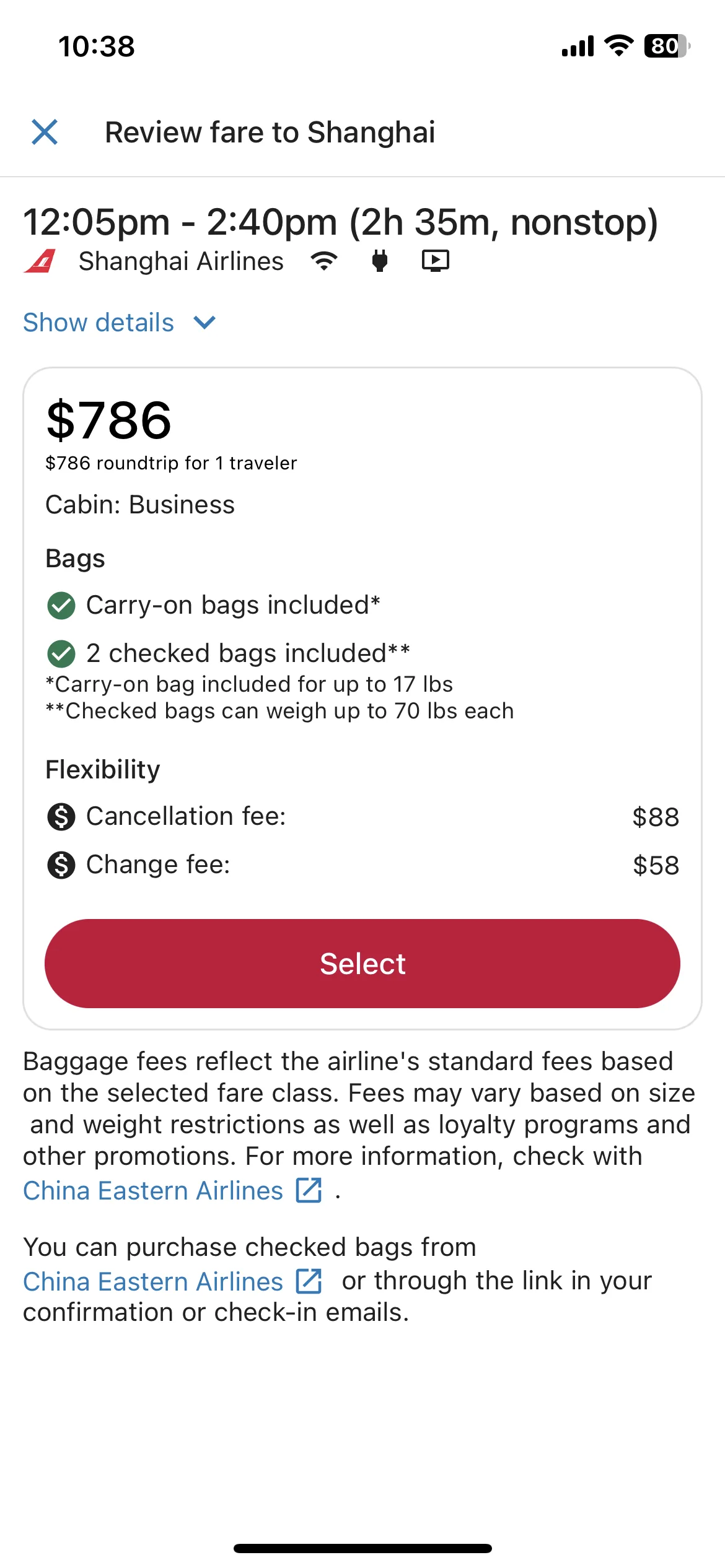Tap the Shanghai Airlines logo icon
This screenshot has width=725, height=1568.
click(40, 261)
